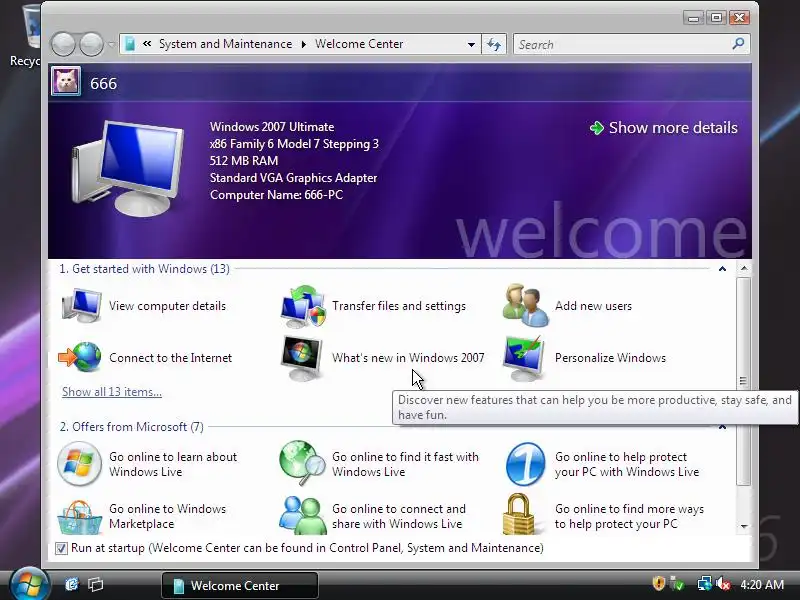
Task: Click the refresh button beside the address bar
Action: pos(494,44)
